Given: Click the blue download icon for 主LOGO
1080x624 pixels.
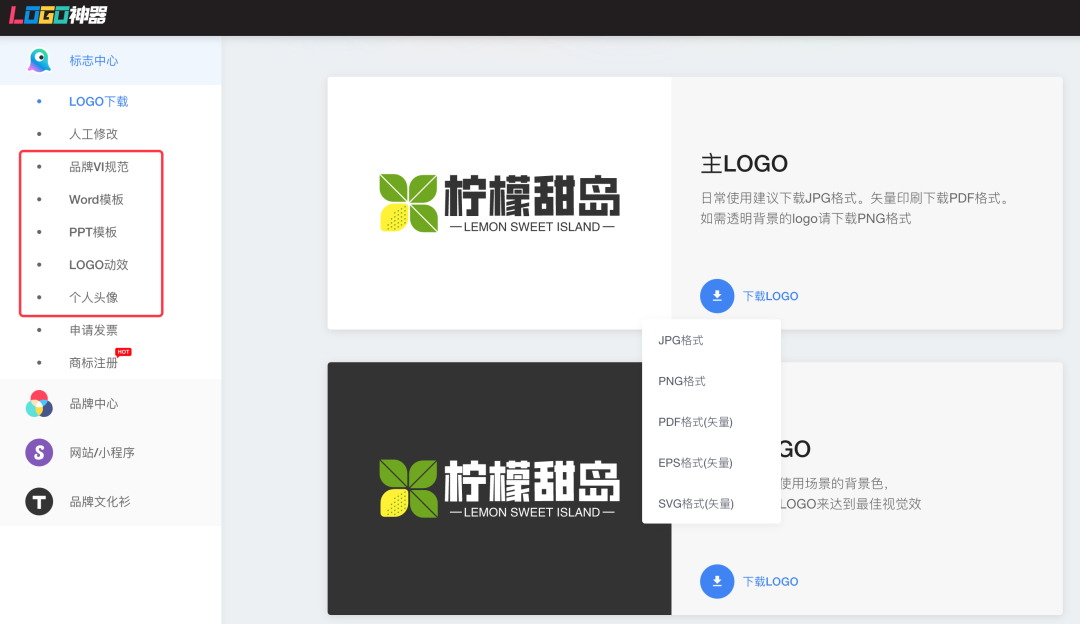Looking at the screenshot, I should point(717,296).
